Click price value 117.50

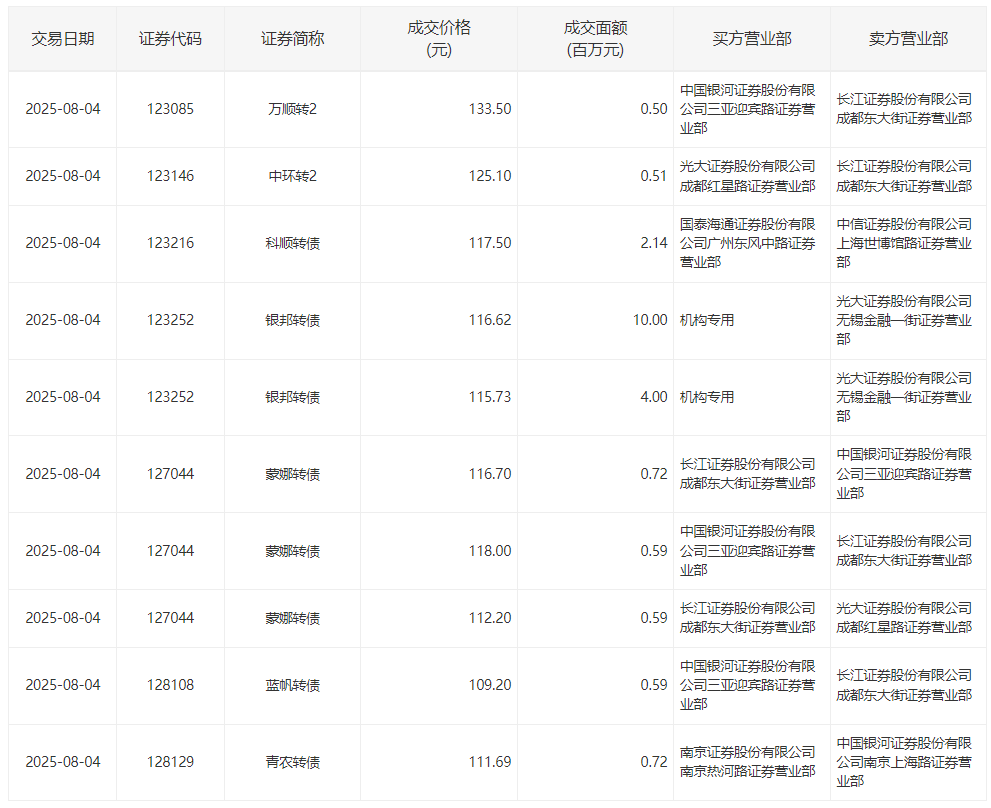click(490, 243)
